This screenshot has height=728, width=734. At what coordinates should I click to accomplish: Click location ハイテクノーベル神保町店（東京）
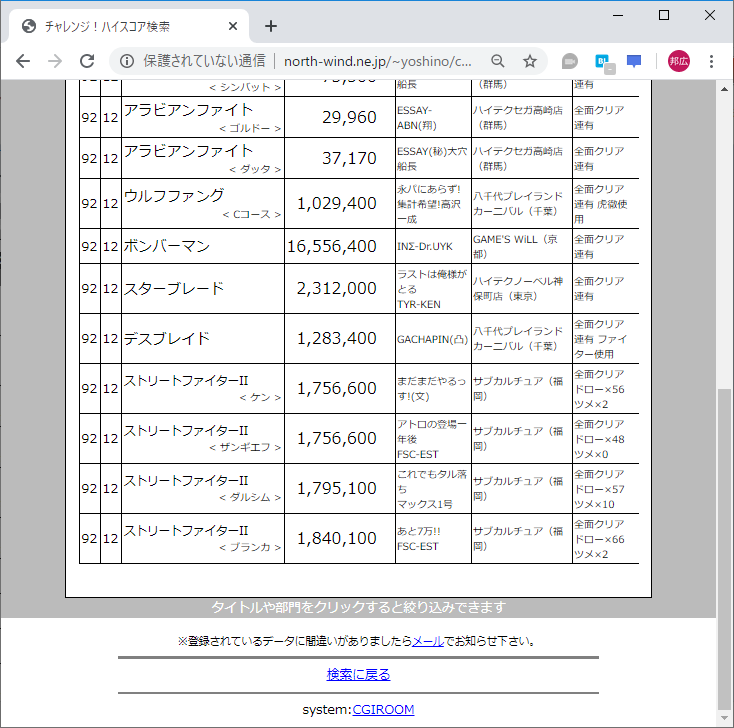(518, 289)
